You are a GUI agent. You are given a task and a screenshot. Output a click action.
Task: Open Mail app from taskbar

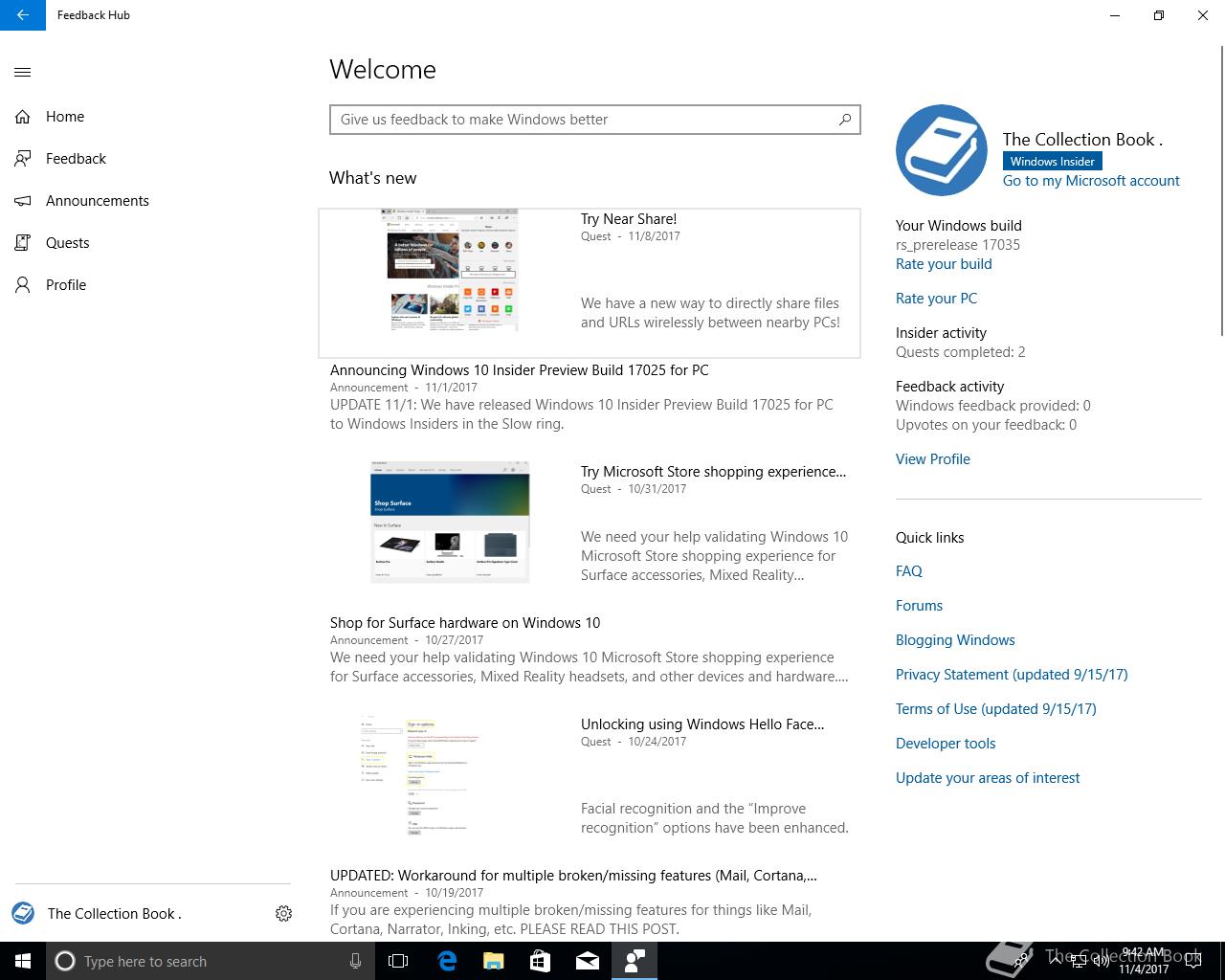(x=588, y=961)
